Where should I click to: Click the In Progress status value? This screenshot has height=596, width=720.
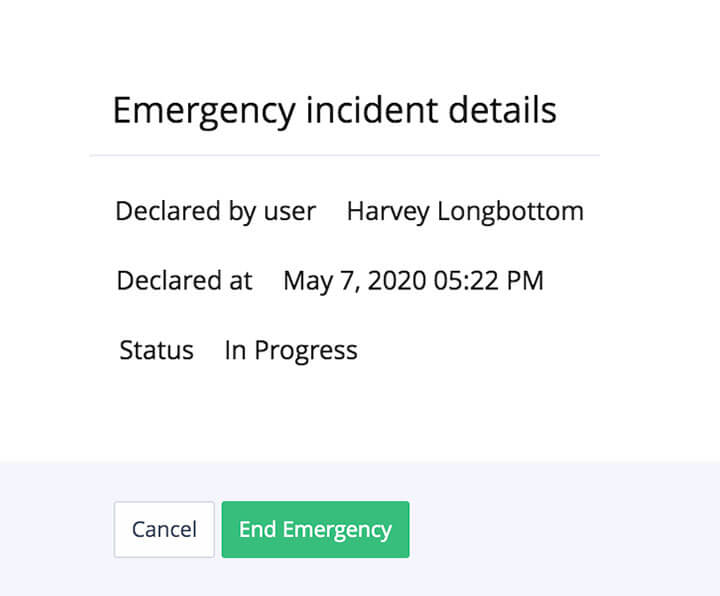coord(291,351)
